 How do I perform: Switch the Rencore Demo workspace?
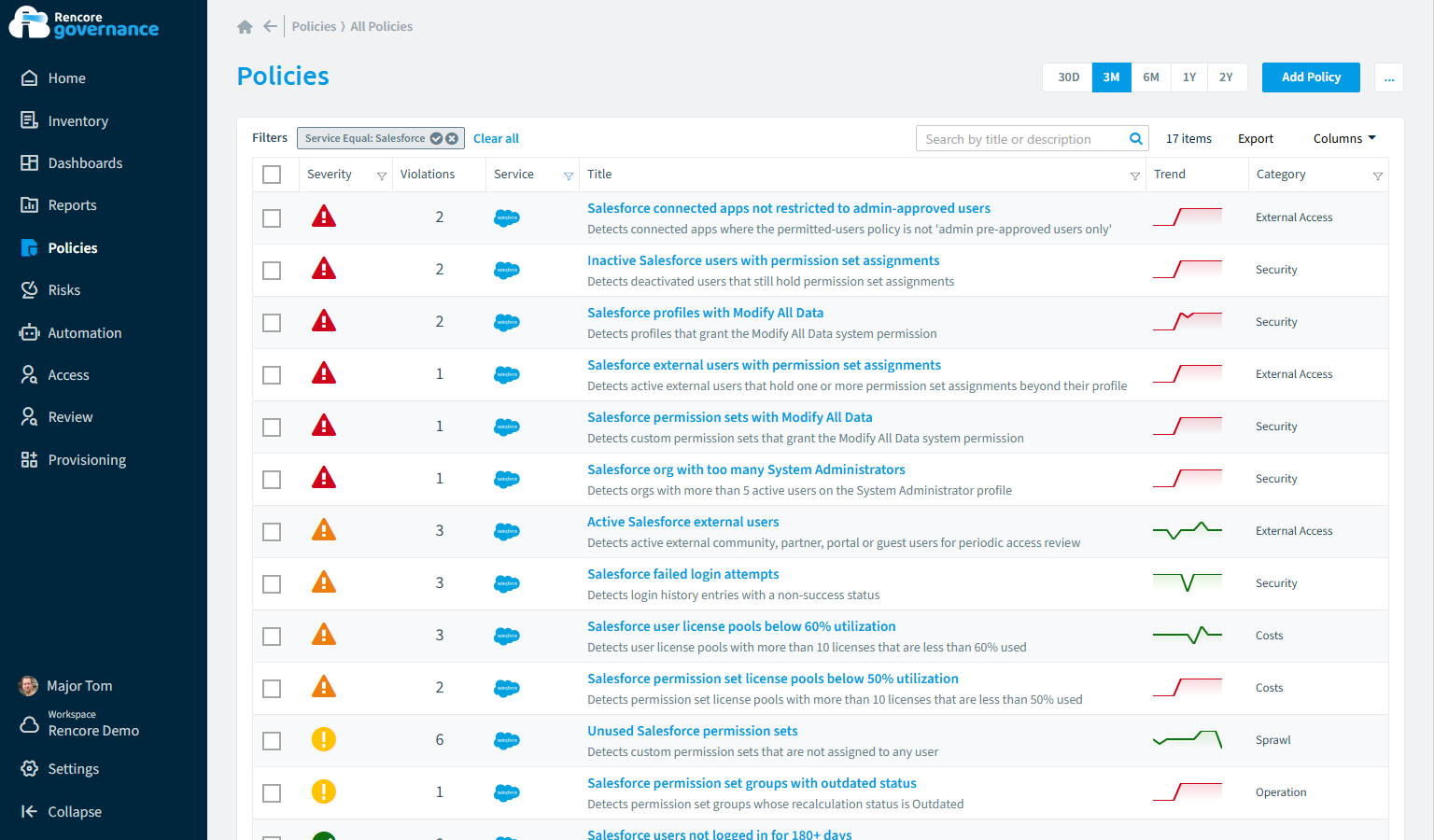click(80, 723)
